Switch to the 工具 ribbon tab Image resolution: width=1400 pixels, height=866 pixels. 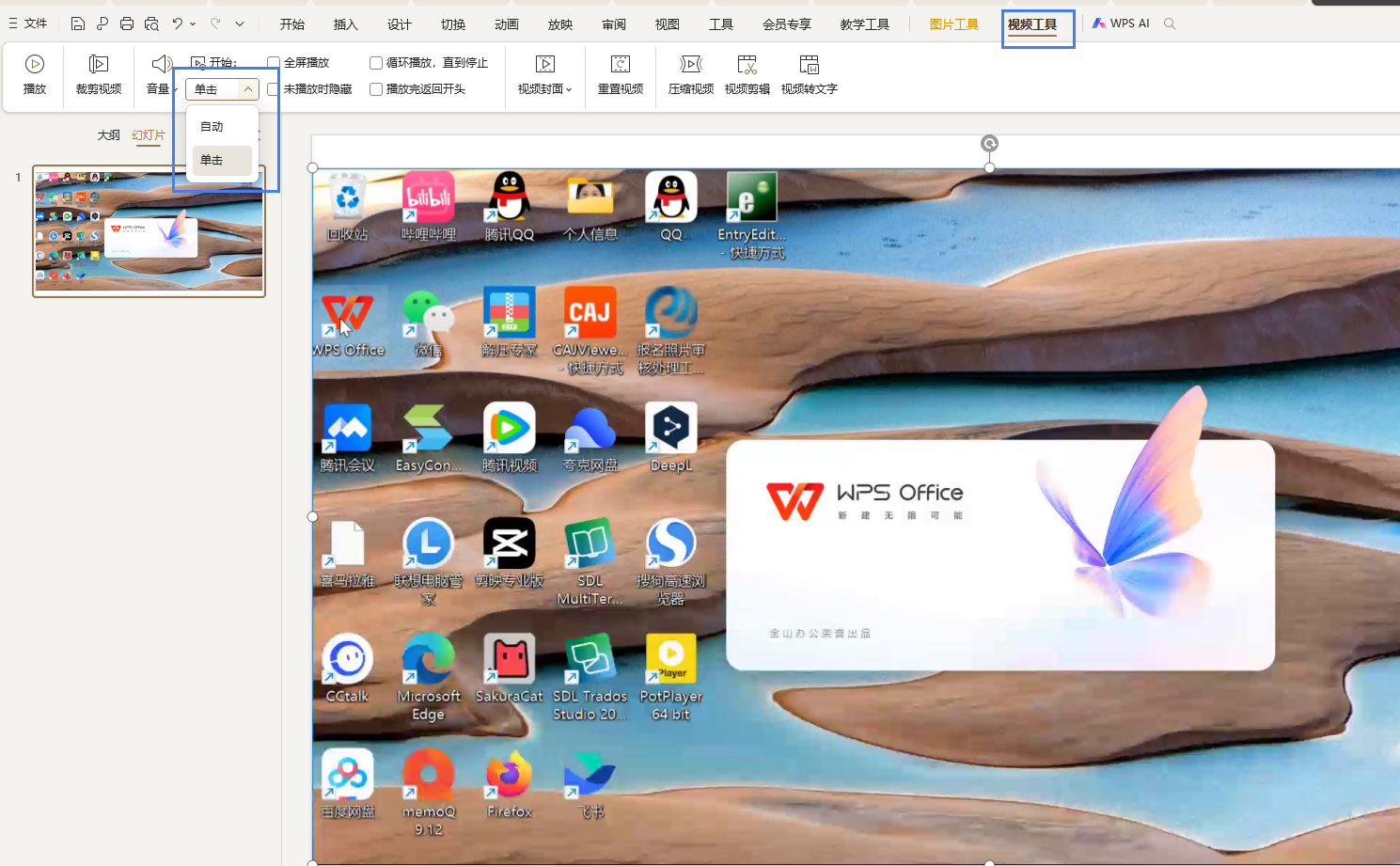[x=721, y=24]
